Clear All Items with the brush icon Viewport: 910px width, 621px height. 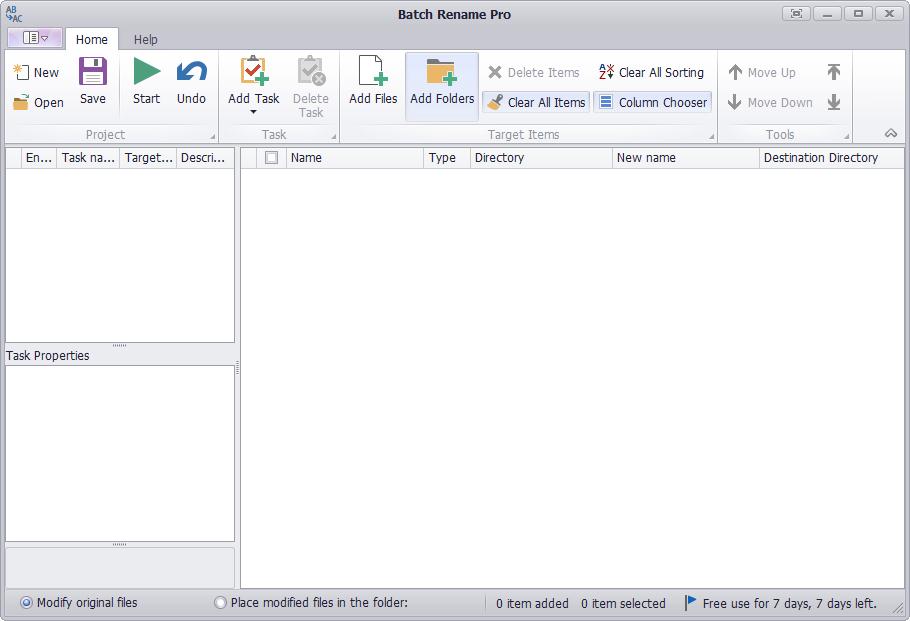point(536,102)
